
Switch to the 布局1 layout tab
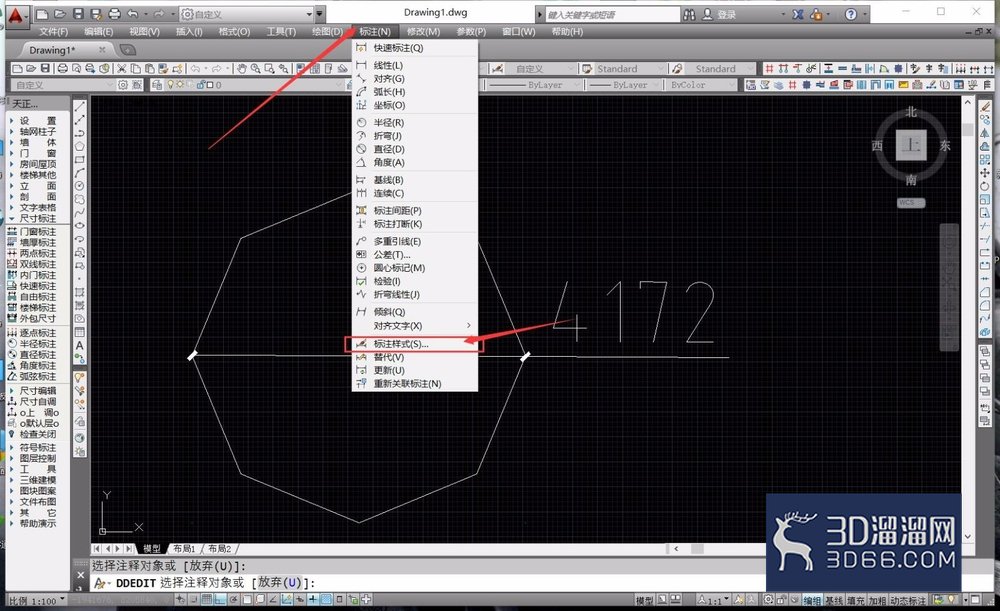tap(184, 548)
